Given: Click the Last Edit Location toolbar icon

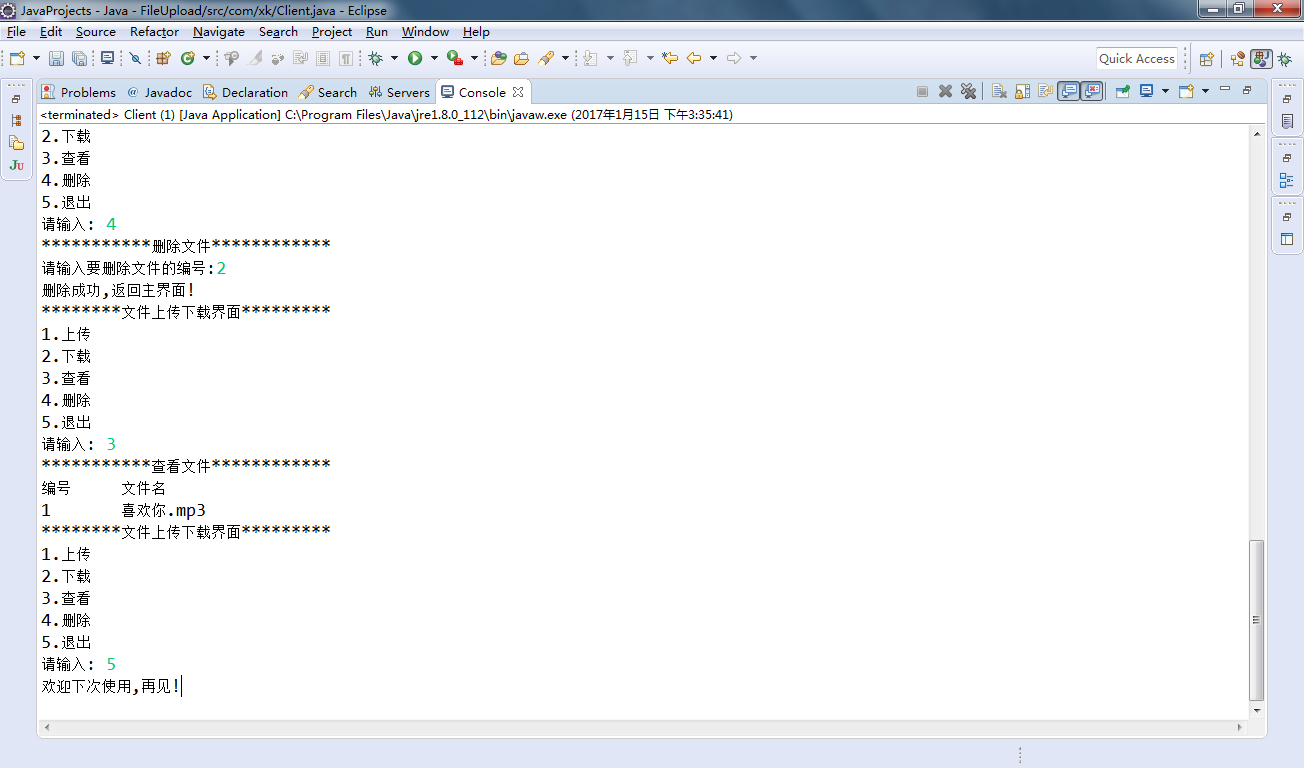Looking at the screenshot, I should [670, 58].
